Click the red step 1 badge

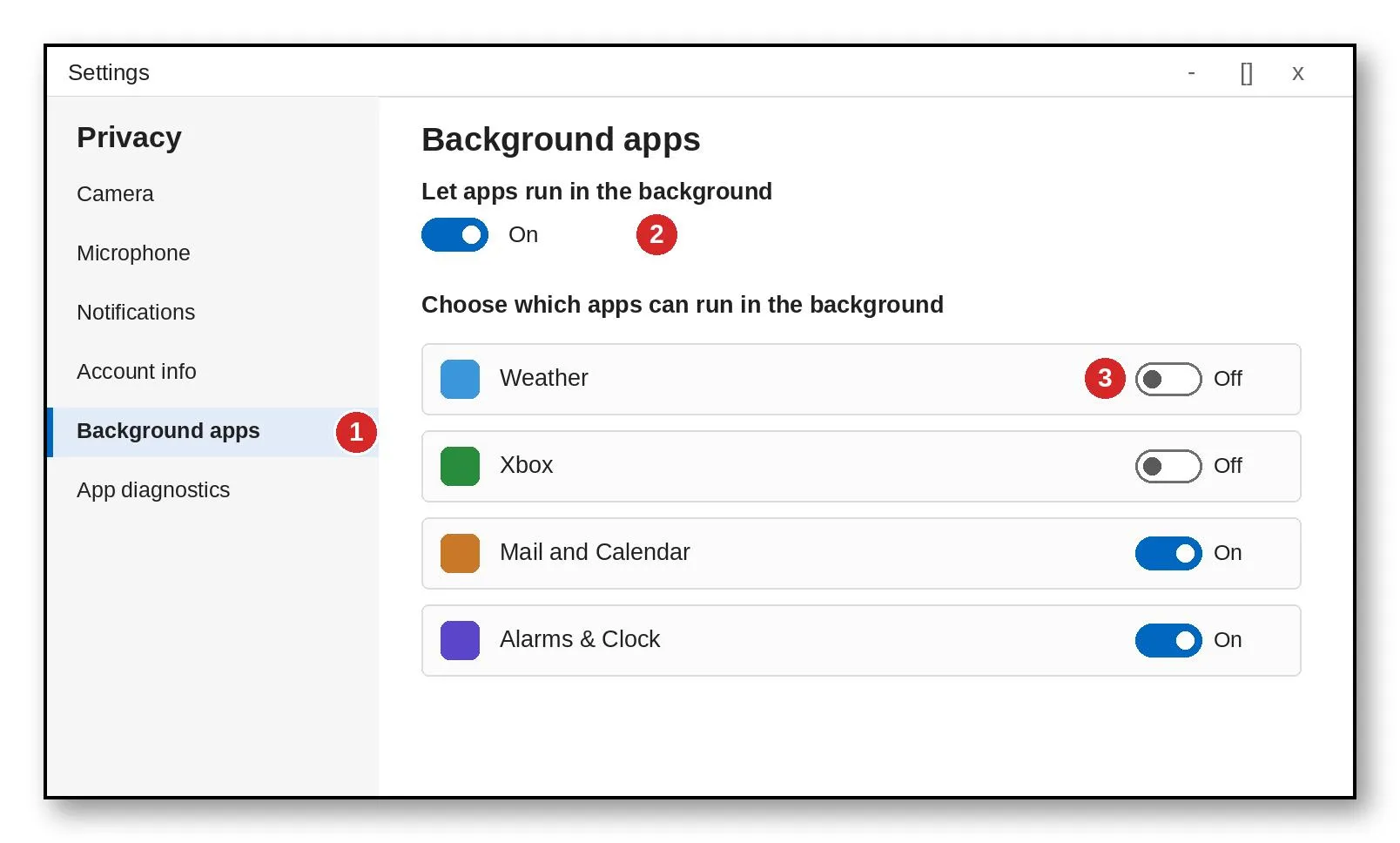(x=356, y=432)
